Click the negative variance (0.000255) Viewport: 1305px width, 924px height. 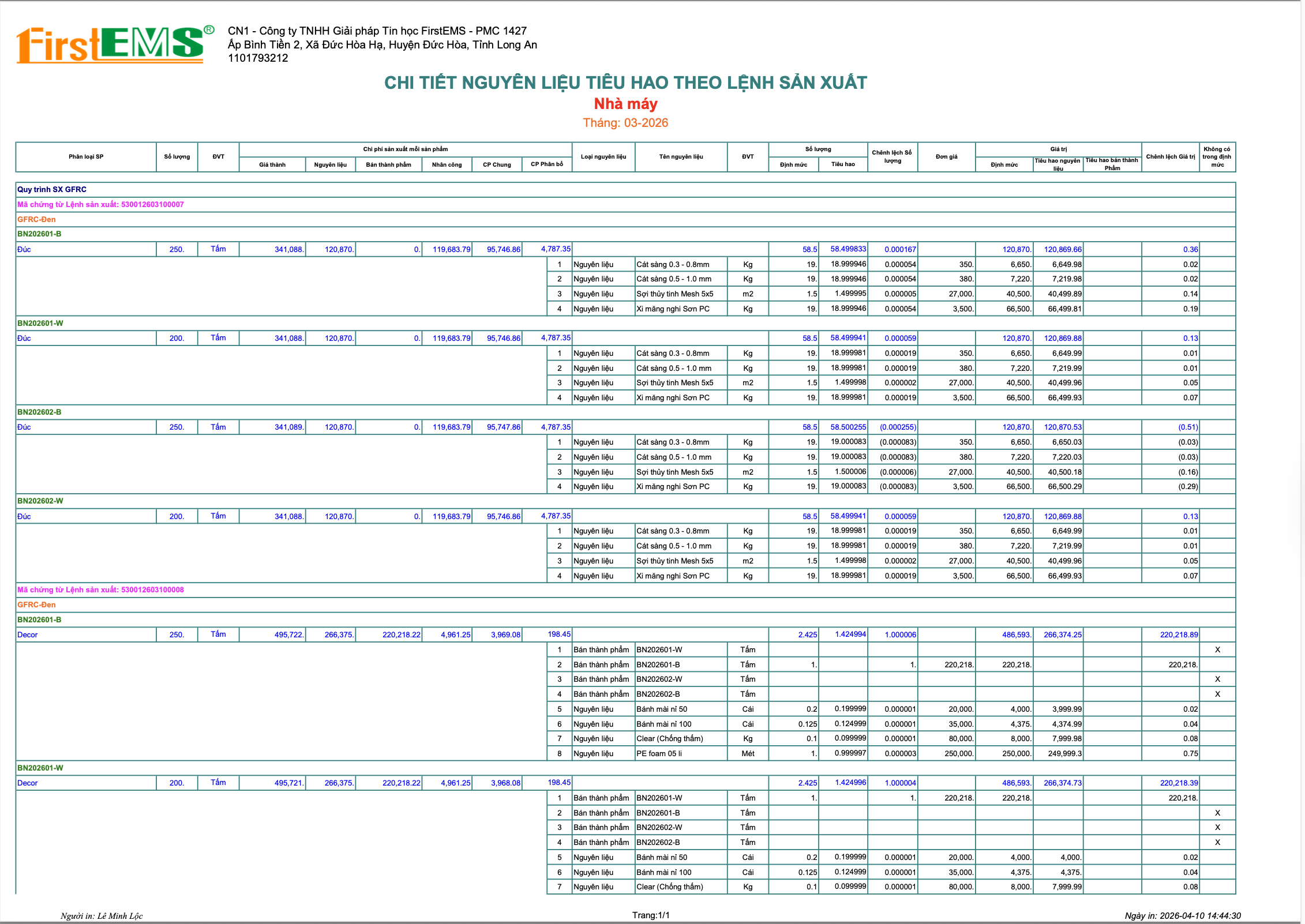click(898, 427)
